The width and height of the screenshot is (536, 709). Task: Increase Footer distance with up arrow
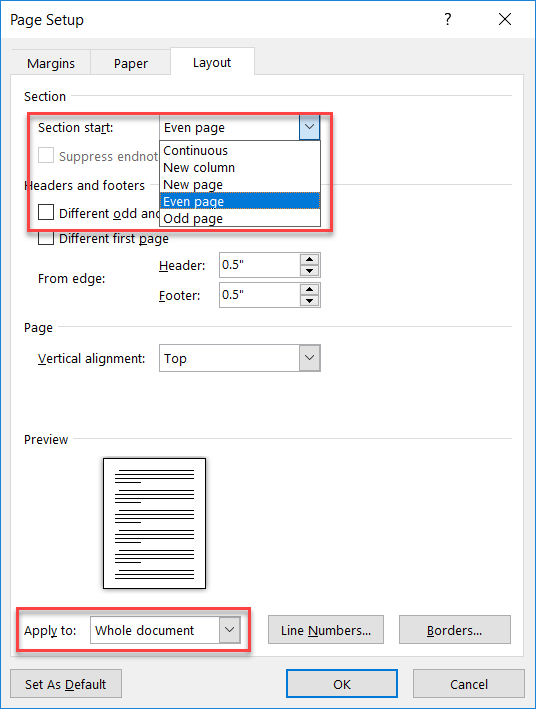coord(309,289)
